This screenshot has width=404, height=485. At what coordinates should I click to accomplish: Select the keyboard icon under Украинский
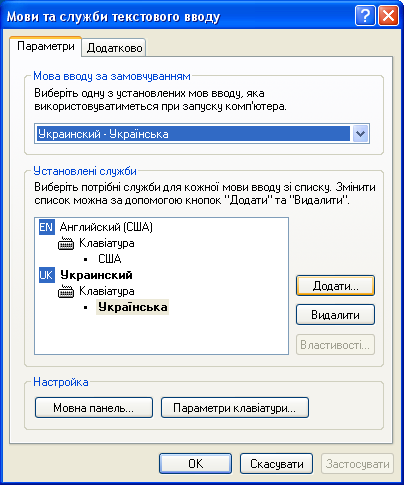click(66, 291)
